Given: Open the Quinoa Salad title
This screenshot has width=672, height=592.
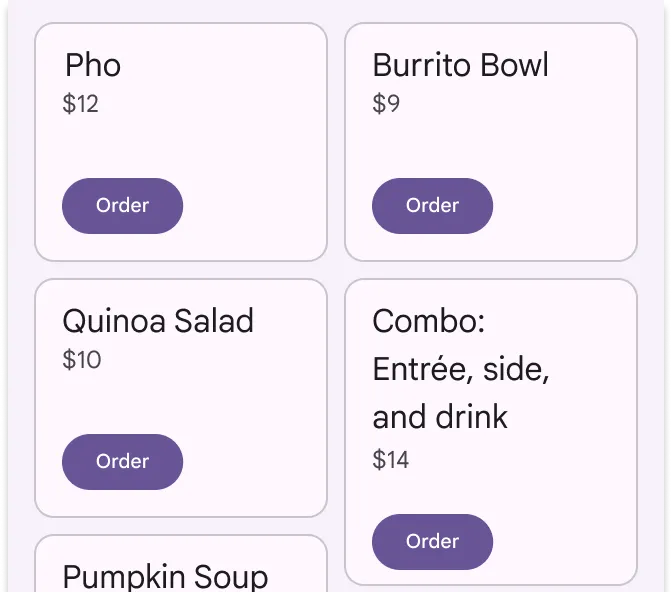Looking at the screenshot, I should click(158, 322).
